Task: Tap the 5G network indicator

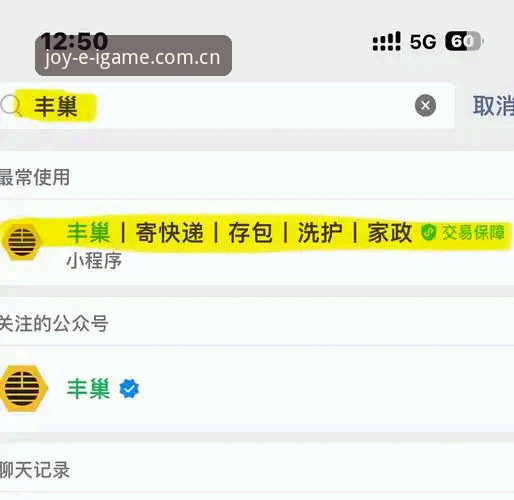Action: tap(423, 42)
